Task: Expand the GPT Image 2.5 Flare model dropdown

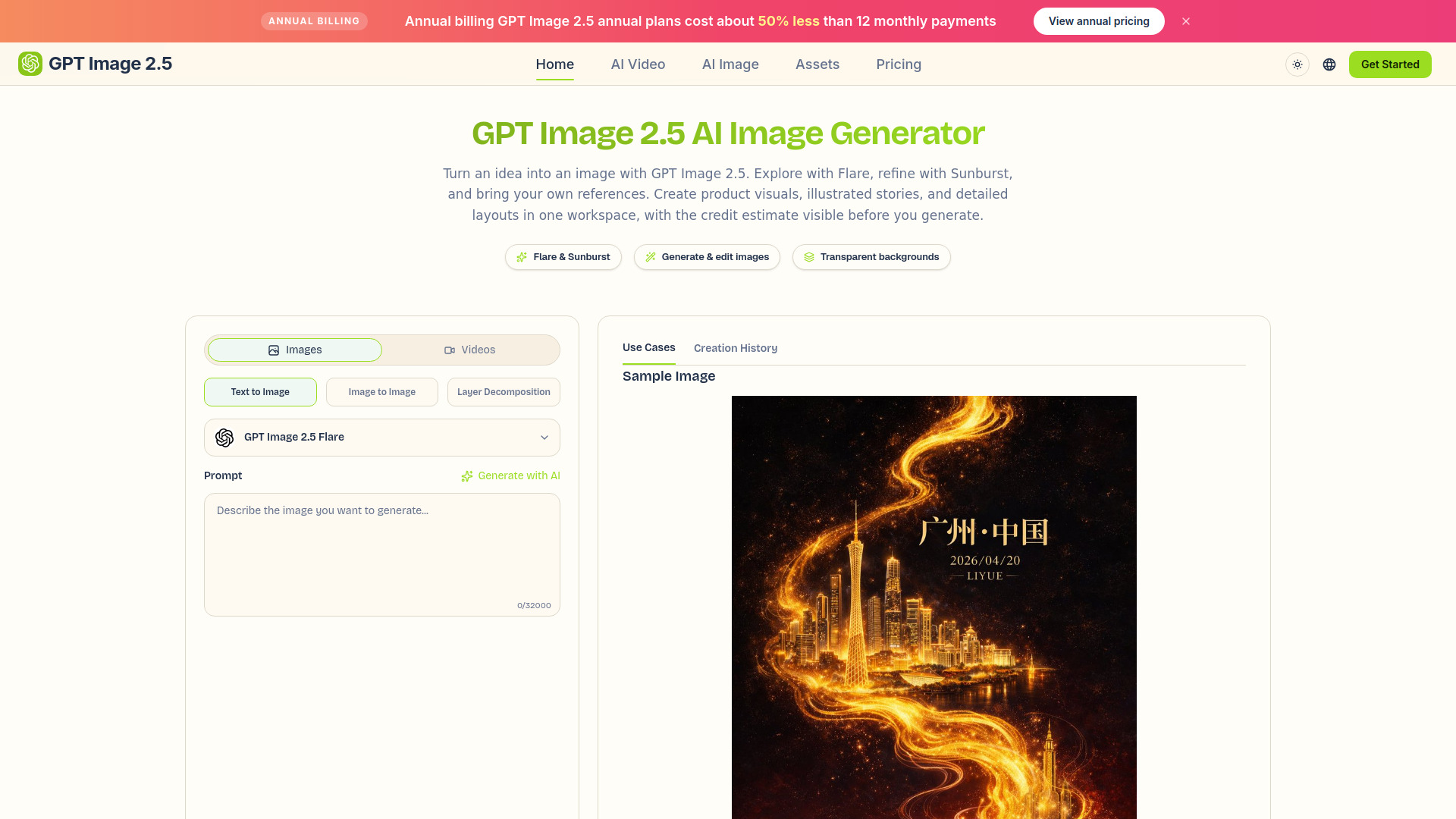Action: 382,438
